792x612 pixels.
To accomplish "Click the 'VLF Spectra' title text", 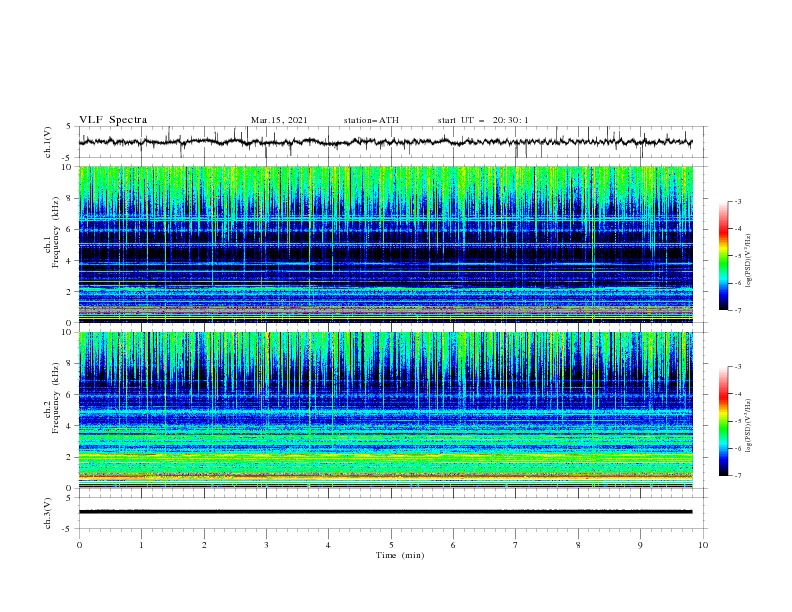I will 113,120.
